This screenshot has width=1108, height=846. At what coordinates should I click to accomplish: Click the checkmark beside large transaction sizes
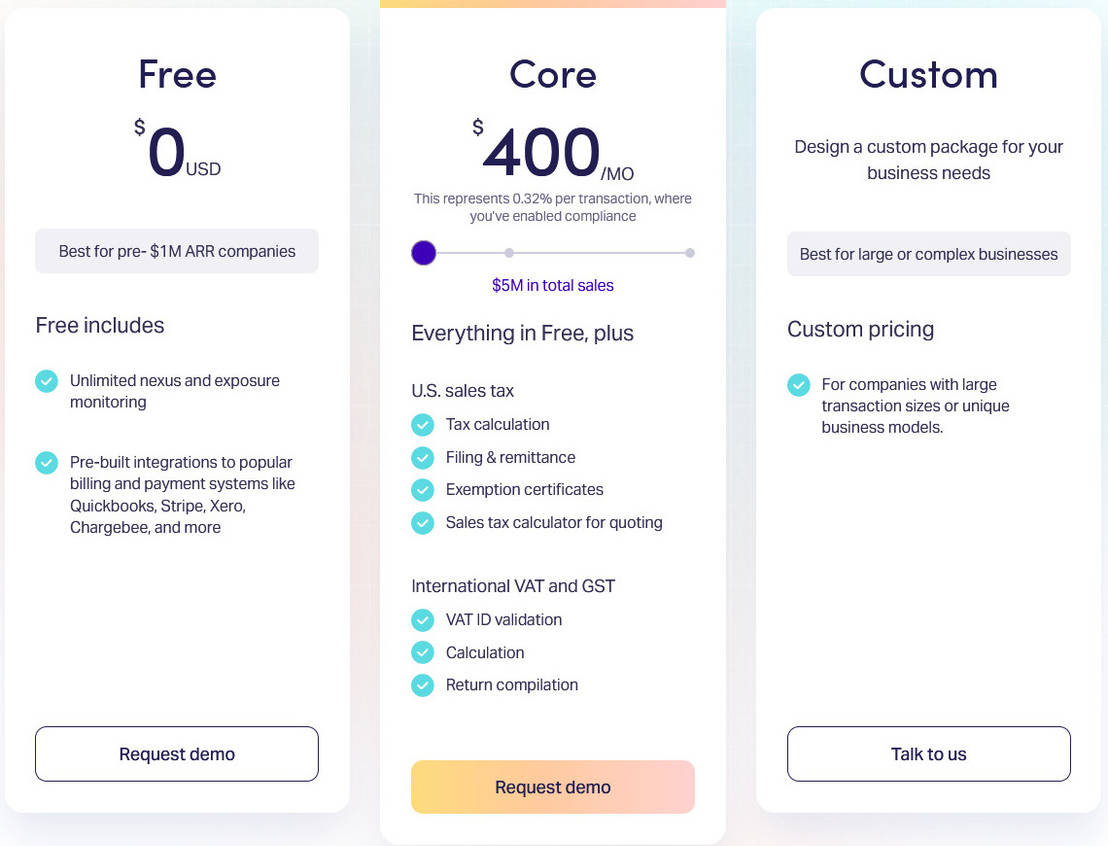pyautogui.click(x=798, y=385)
